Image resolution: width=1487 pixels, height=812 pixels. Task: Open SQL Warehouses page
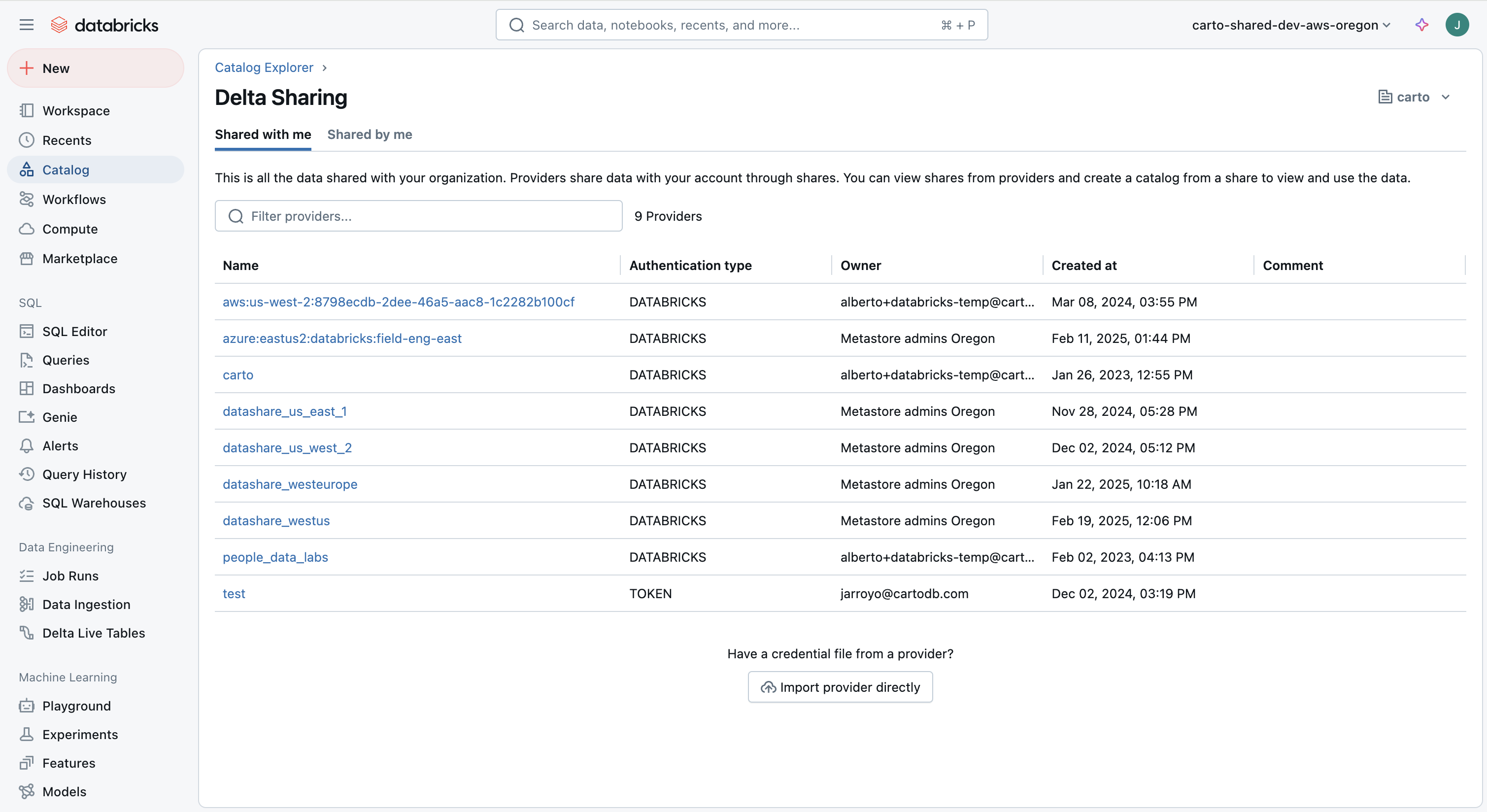pos(94,503)
